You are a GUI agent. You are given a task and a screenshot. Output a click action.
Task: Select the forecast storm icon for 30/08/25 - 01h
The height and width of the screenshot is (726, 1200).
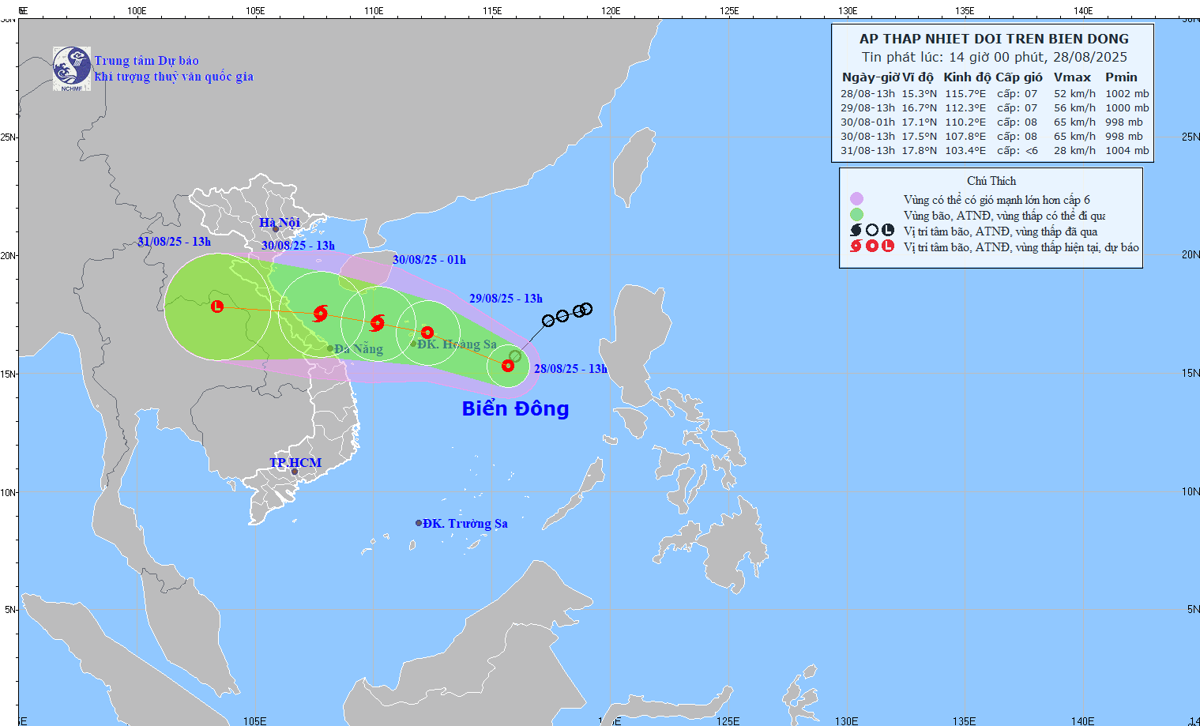coord(377,323)
